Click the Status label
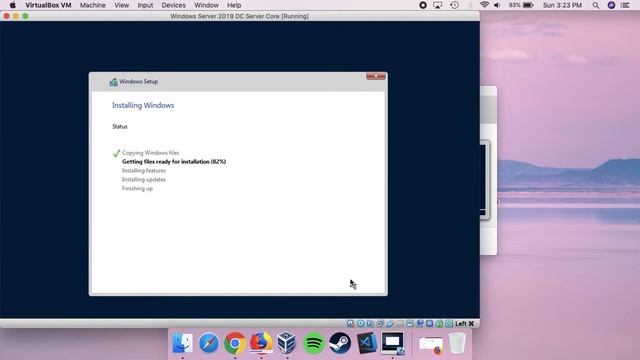The width and height of the screenshot is (640, 360). (120, 127)
